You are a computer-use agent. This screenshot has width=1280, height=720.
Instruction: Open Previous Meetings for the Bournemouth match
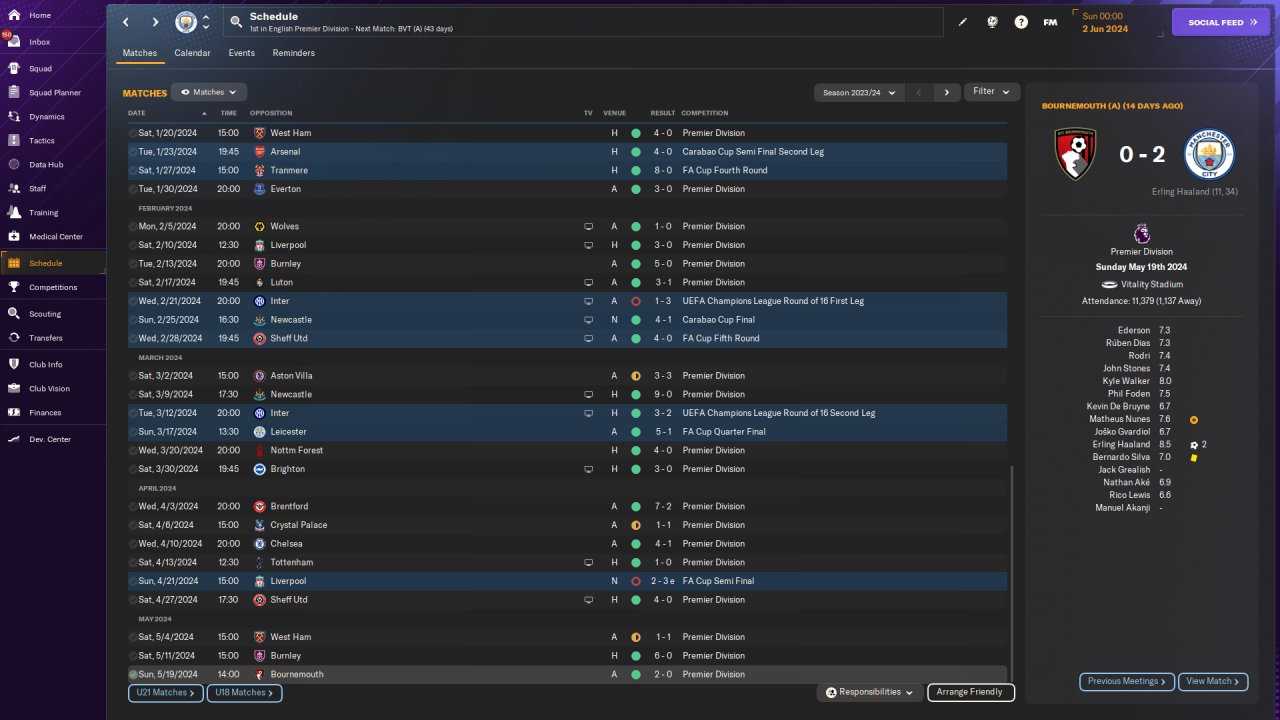point(1127,681)
